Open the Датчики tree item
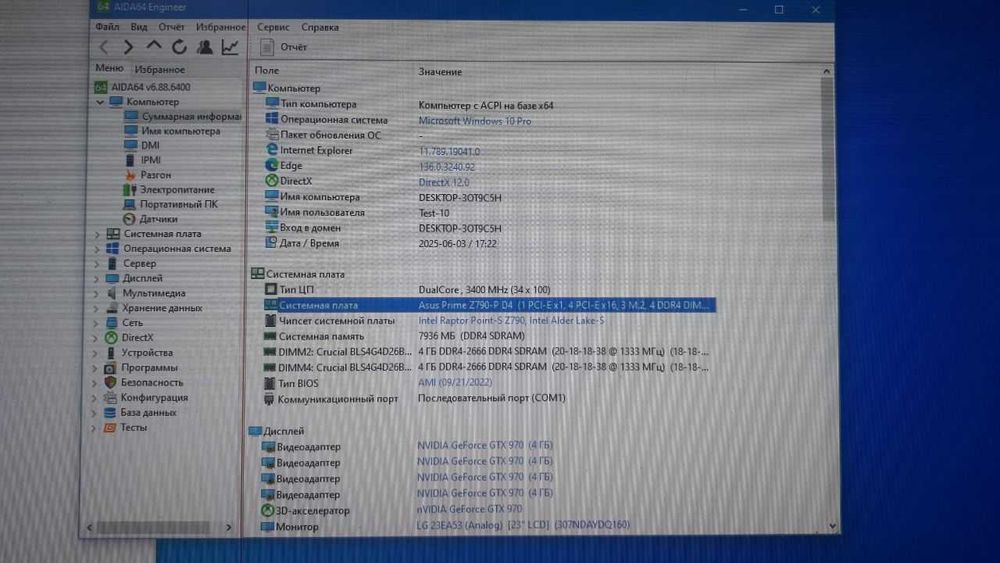This screenshot has width=1000, height=563. (158, 219)
